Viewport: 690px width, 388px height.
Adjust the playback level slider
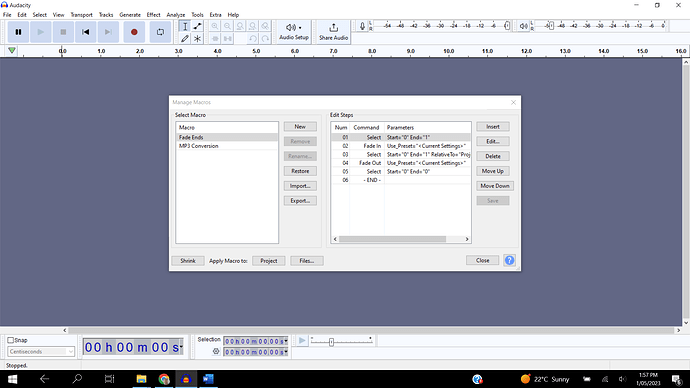pos(551,26)
